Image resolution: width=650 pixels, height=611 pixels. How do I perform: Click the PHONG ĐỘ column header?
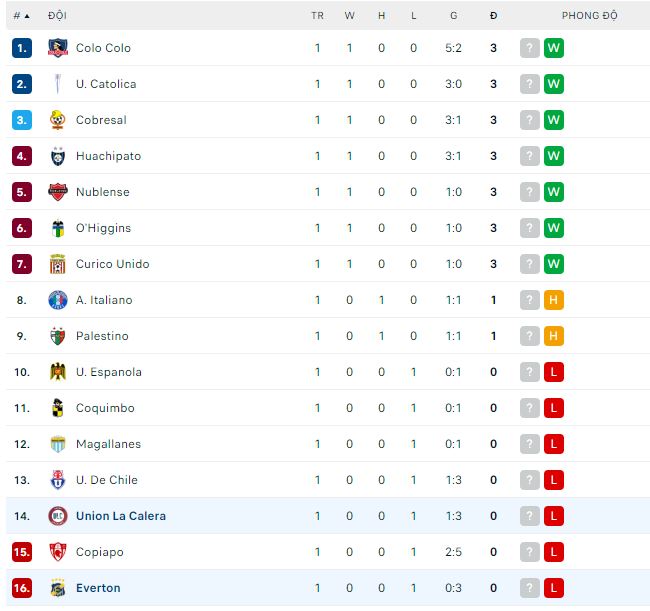click(589, 16)
